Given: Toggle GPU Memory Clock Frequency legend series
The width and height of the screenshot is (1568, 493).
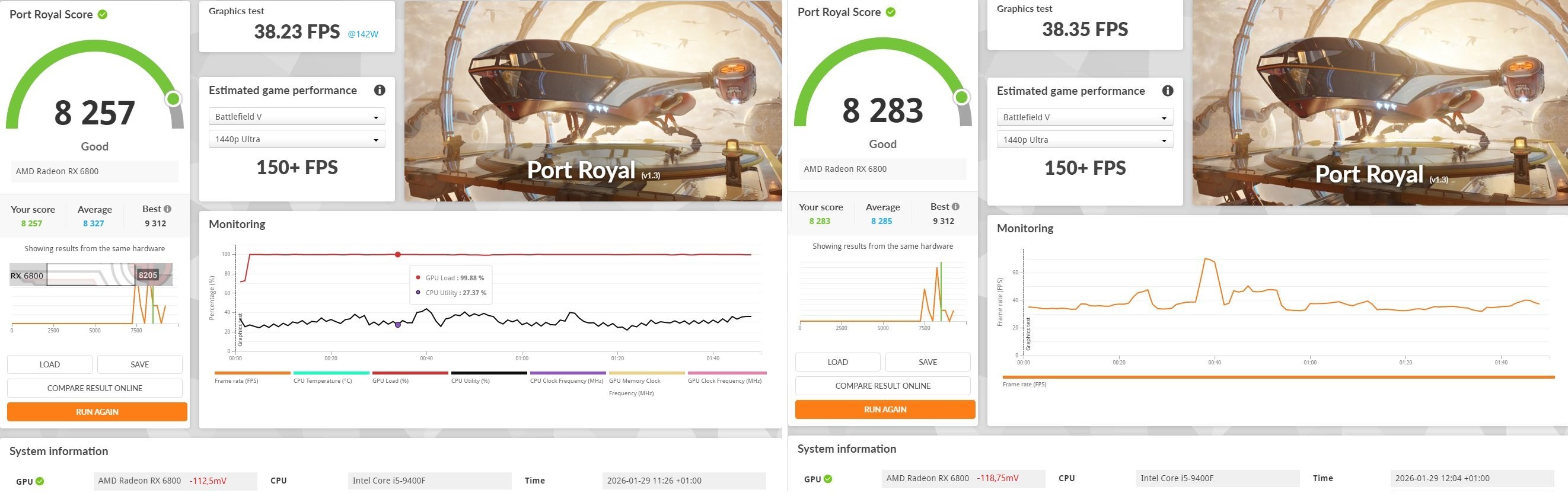Looking at the screenshot, I should coord(646,383).
